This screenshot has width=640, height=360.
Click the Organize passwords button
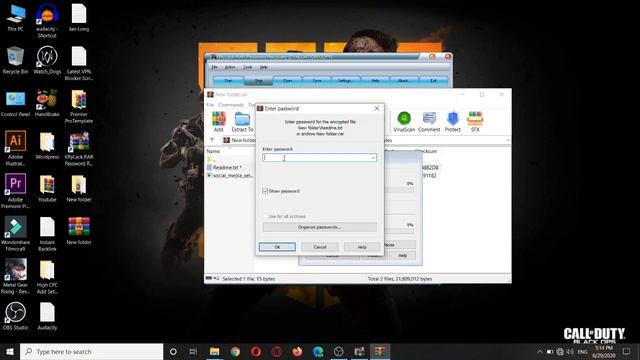point(320,227)
